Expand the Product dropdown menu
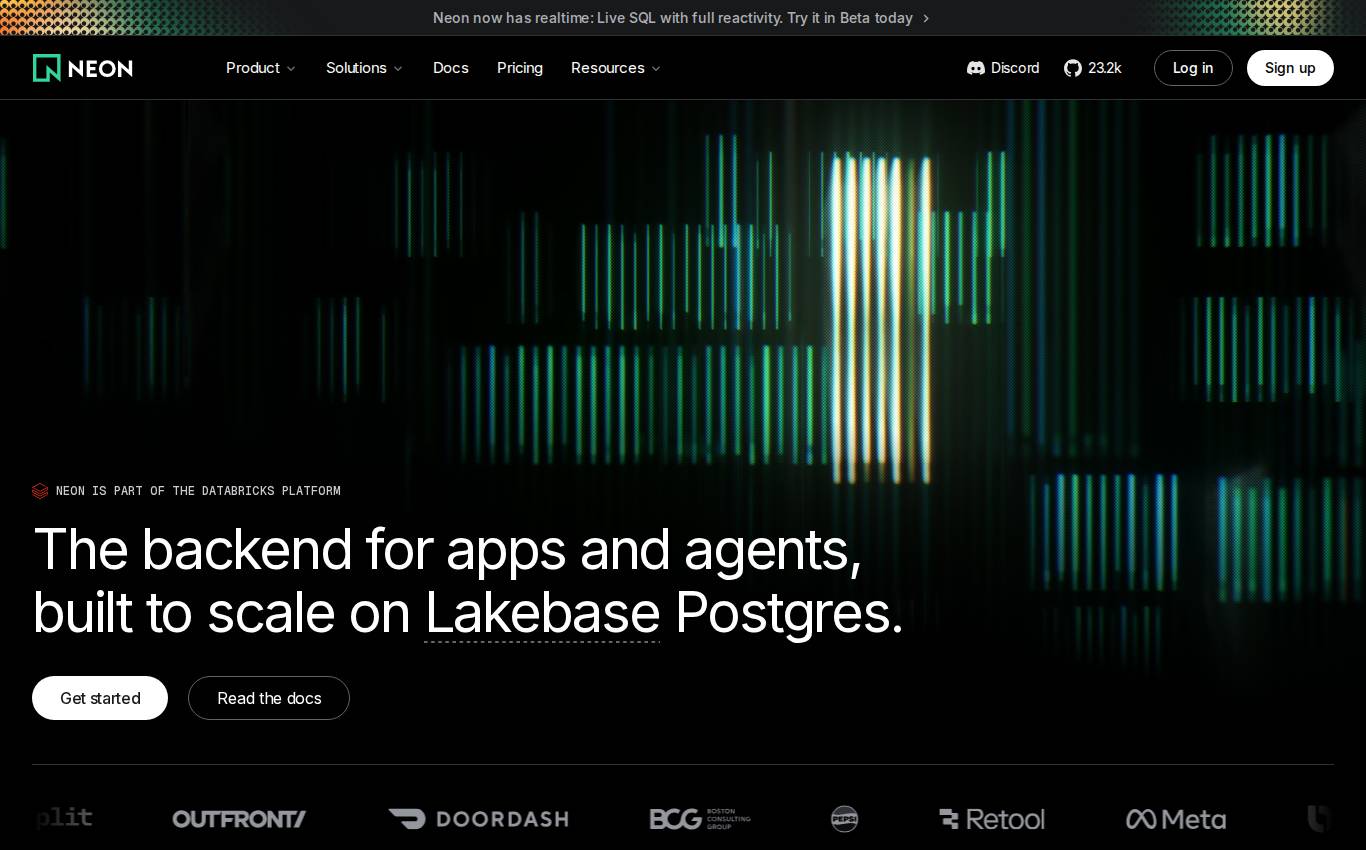The width and height of the screenshot is (1366, 850). (x=261, y=68)
